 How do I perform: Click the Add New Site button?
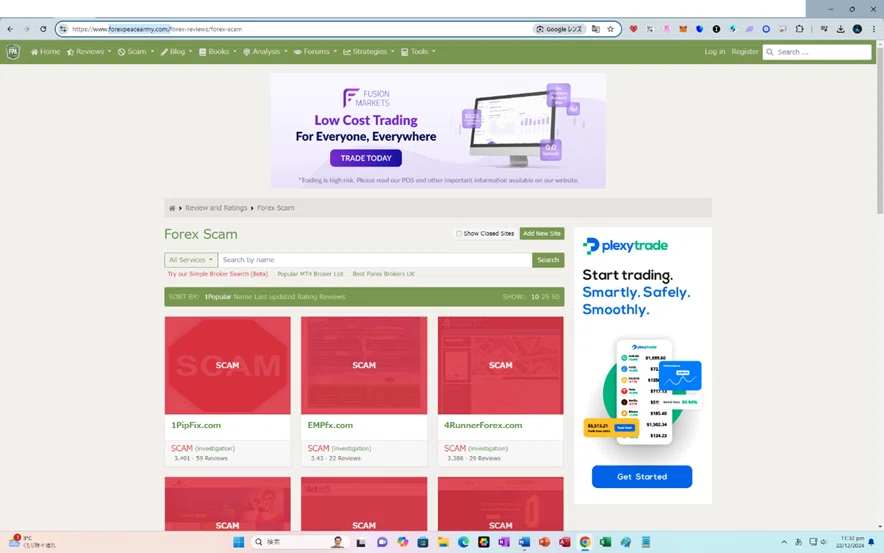point(542,233)
